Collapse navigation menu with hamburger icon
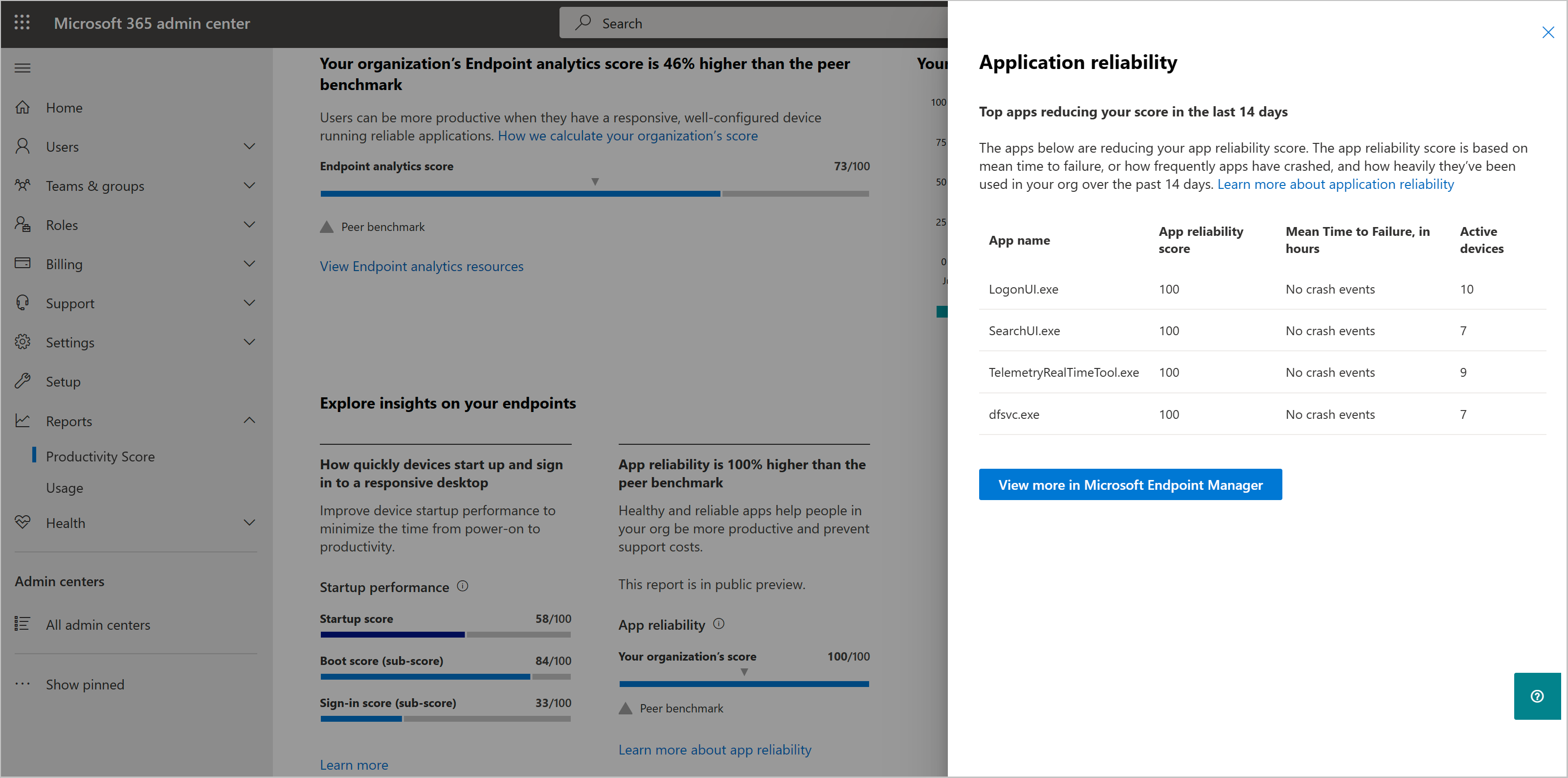Screen dimensions: 1568x778 point(22,68)
